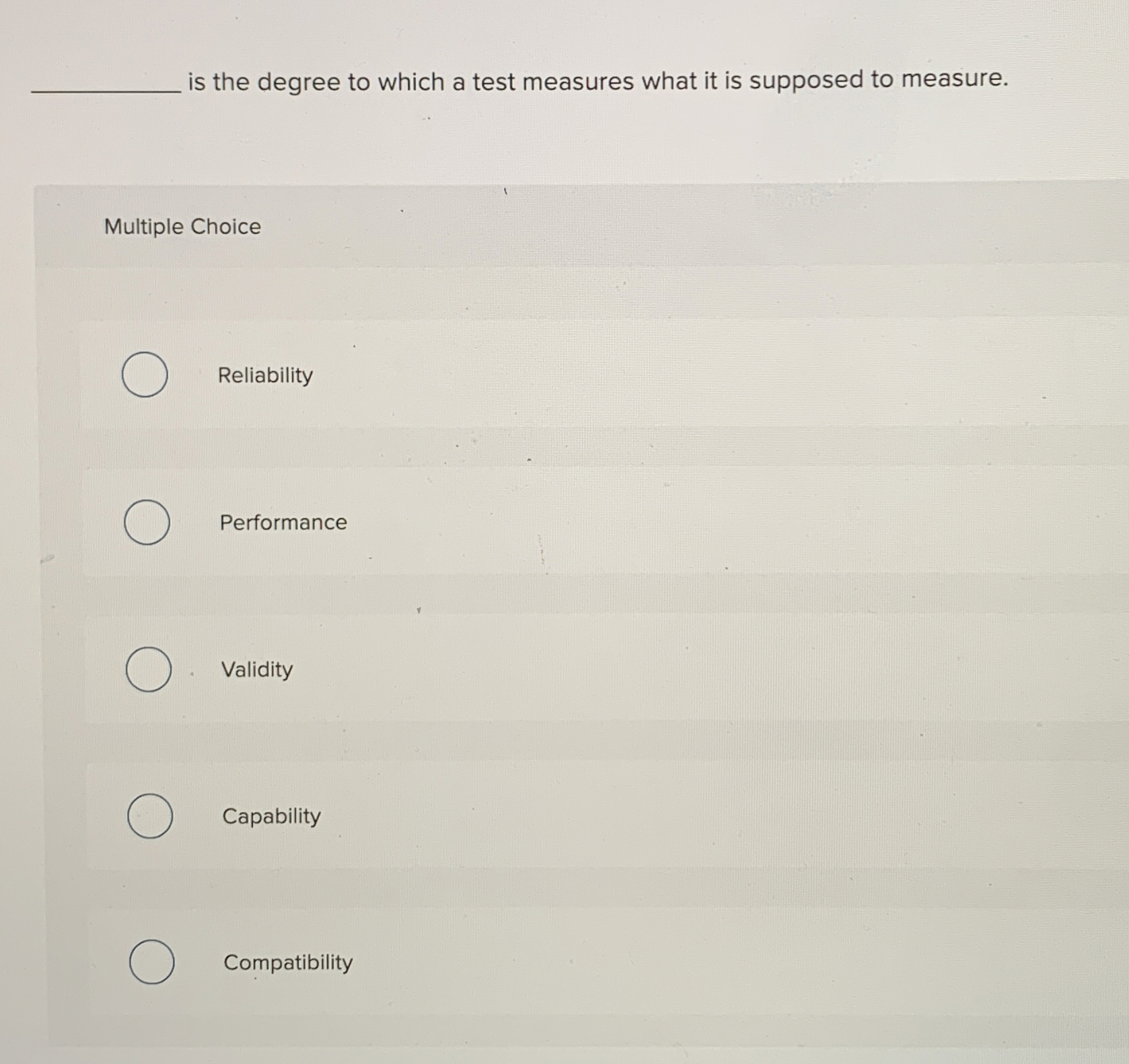This screenshot has width=1129, height=1064.
Task: Click the area above the answer options
Action: coord(538,282)
